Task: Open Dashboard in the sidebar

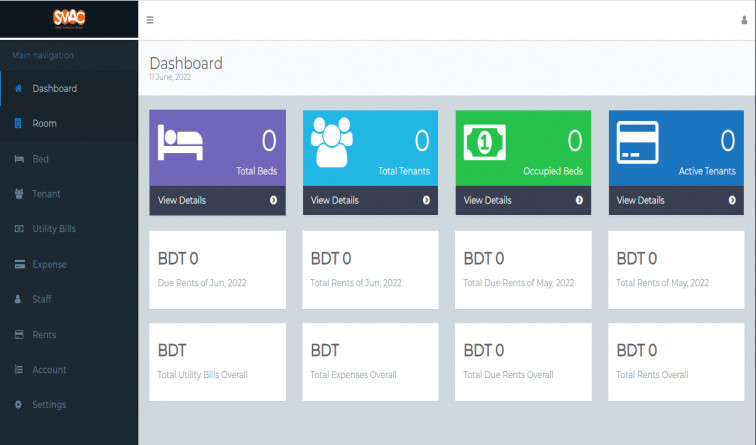Action: (x=69, y=88)
